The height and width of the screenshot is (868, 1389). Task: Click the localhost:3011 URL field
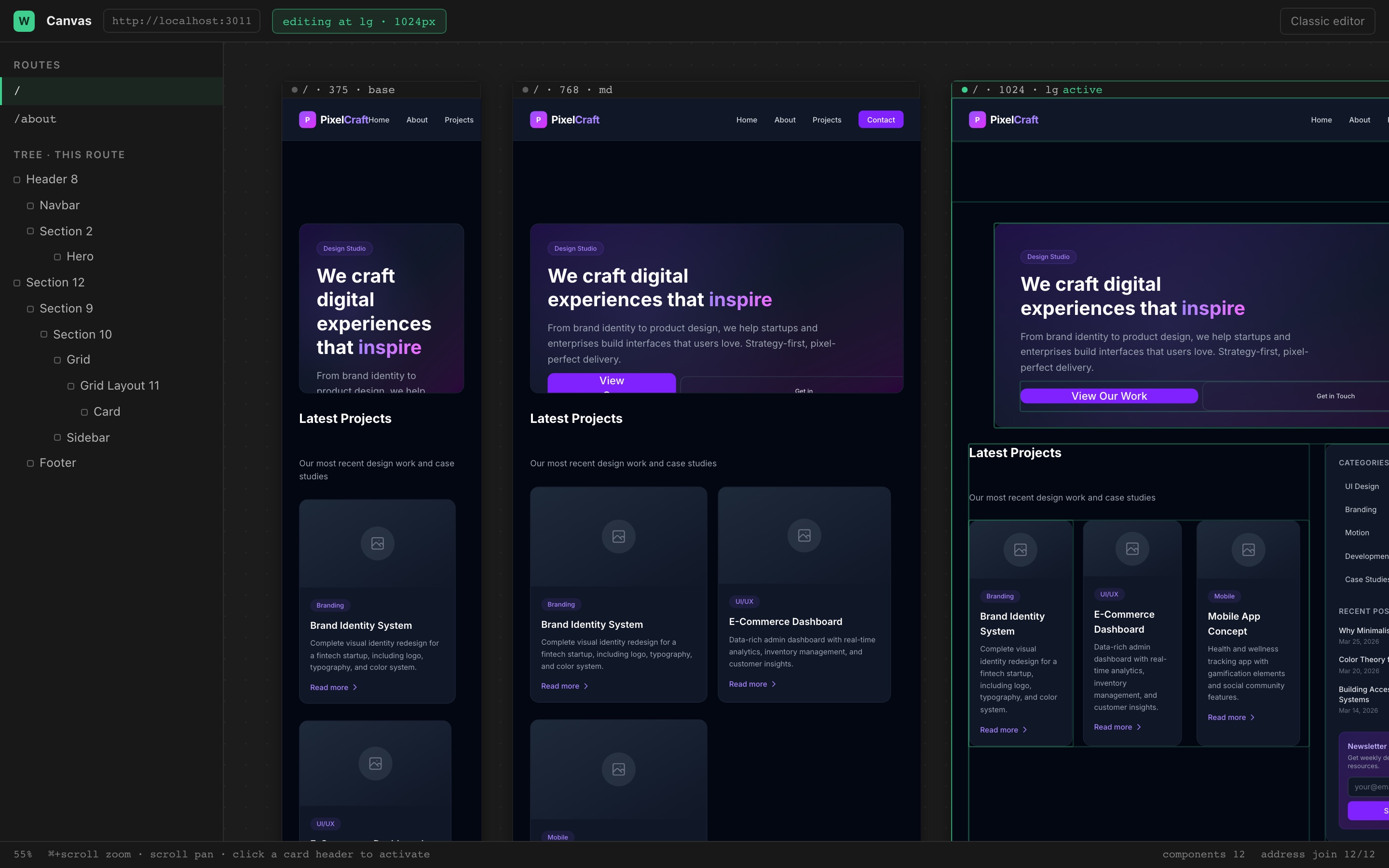click(181, 21)
